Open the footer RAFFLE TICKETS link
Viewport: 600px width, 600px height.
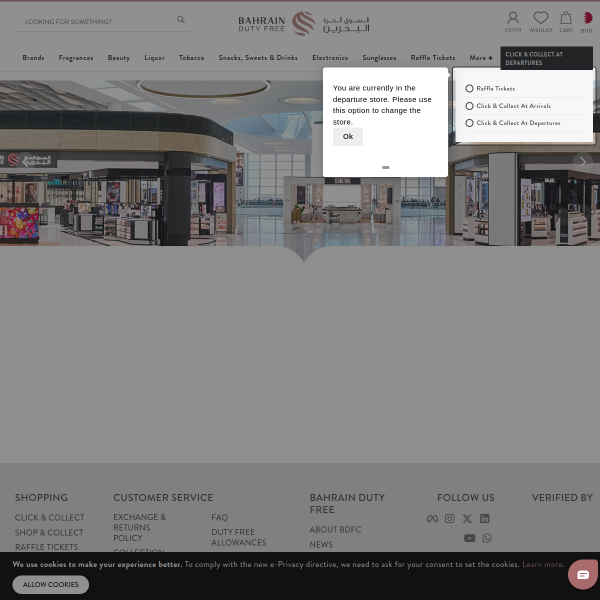click(46, 547)
